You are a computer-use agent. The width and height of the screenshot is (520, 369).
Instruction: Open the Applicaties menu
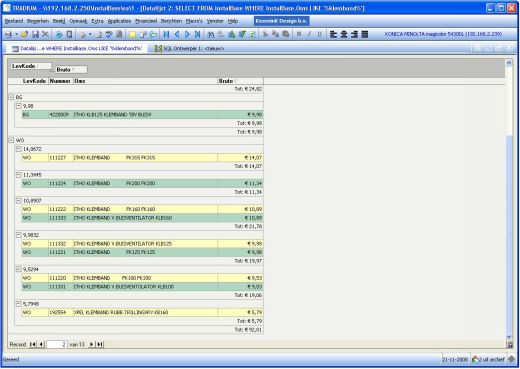pos(119,21)
